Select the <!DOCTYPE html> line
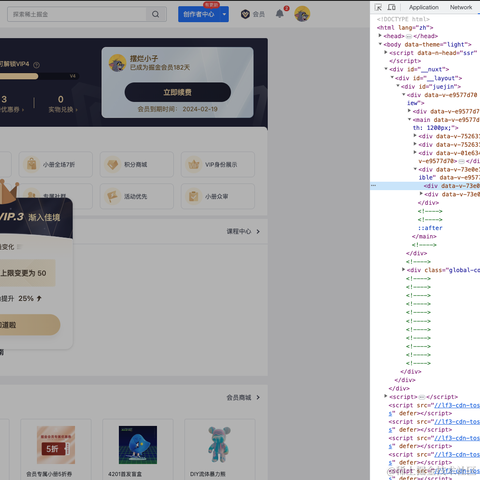Image resolution: width=480 pixels, height=480 pixels. tap(403, 19)
